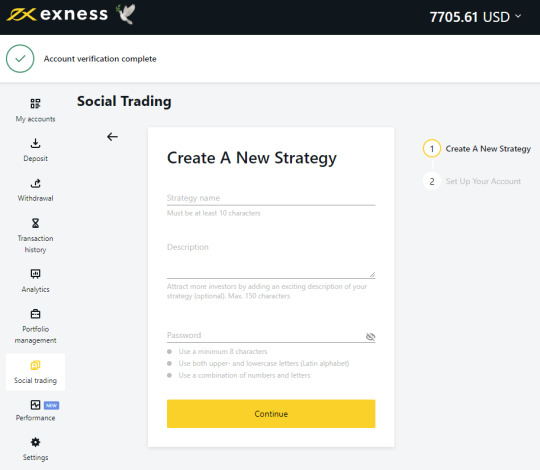Click the Deposit download icon

click(35, 143)
